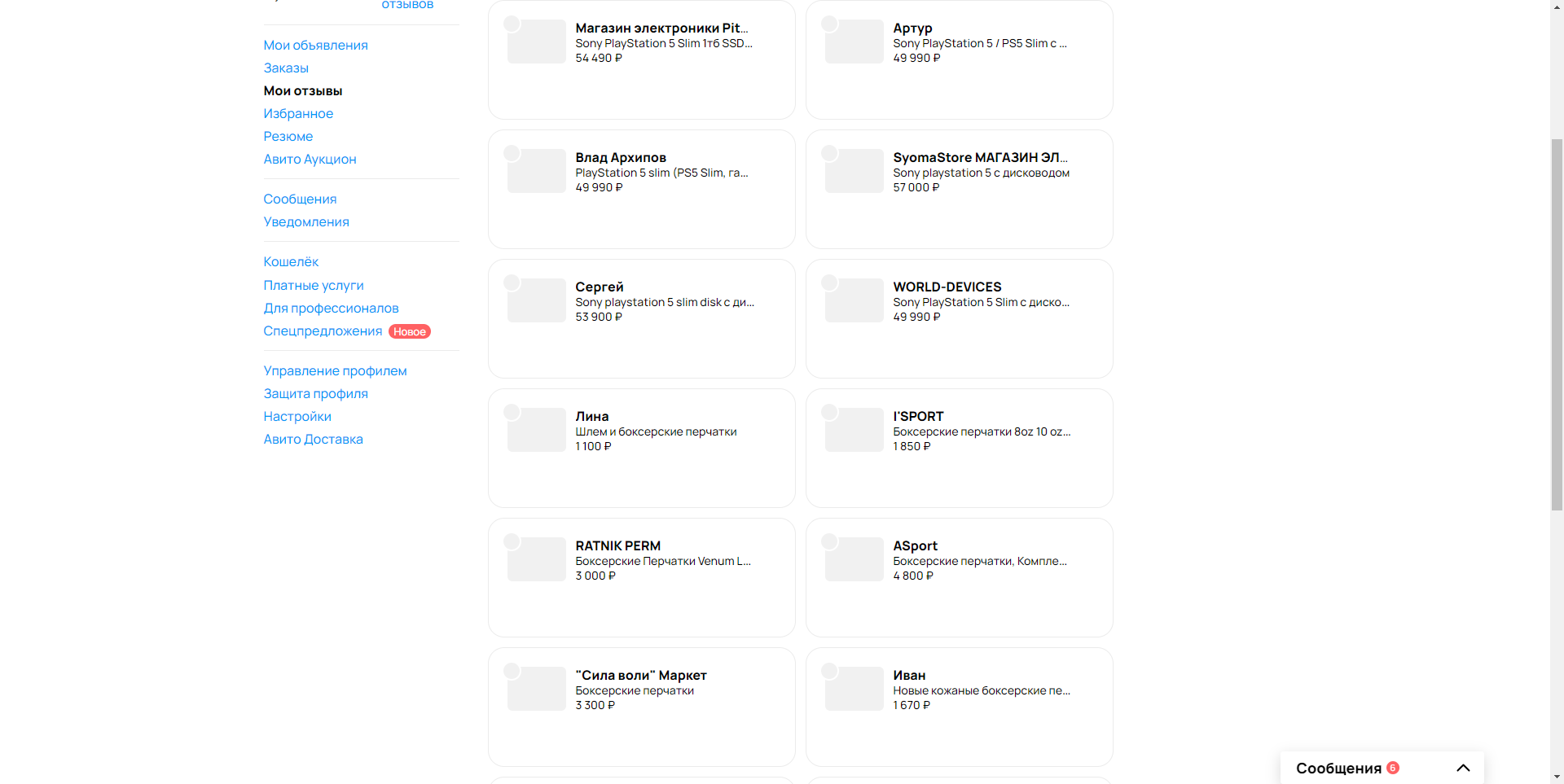Click seller avatar on Лина card
Screen dimensions: 1564x784
click(x=512, y=412)
